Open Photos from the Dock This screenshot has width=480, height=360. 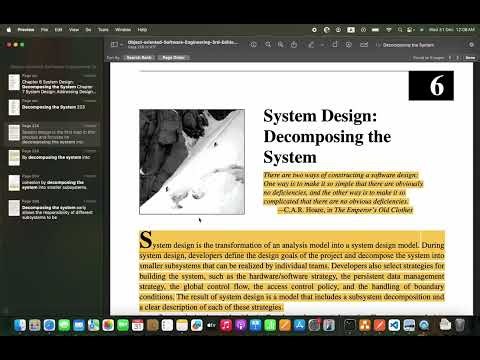108,325
